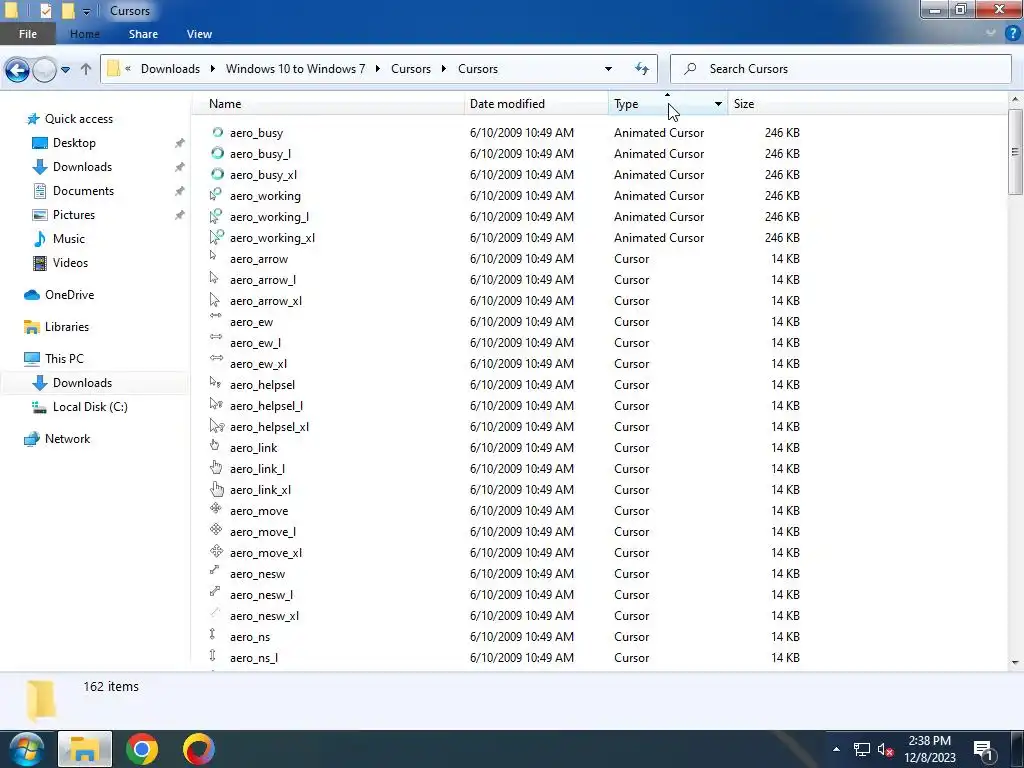Sort by the Name column header
1024x768 pixels.
click(x=328, y=104)
